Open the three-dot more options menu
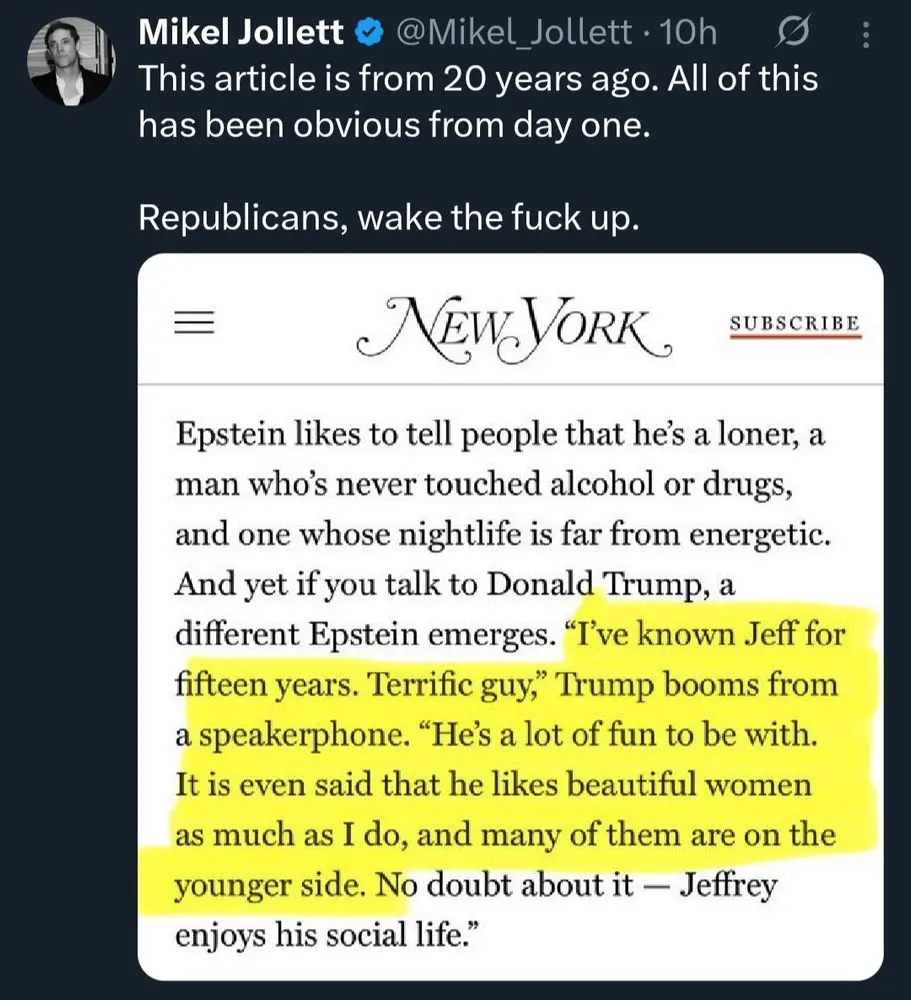Image resolution: width=911 pixels, height=1000 pixels. click(x=866, y=37)
